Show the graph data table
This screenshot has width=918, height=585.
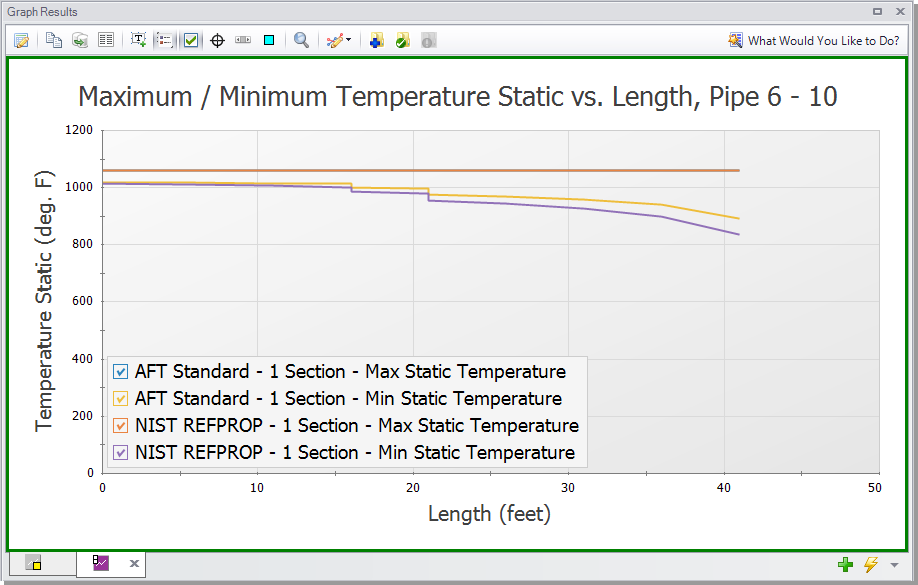click(x=107, y=40)
